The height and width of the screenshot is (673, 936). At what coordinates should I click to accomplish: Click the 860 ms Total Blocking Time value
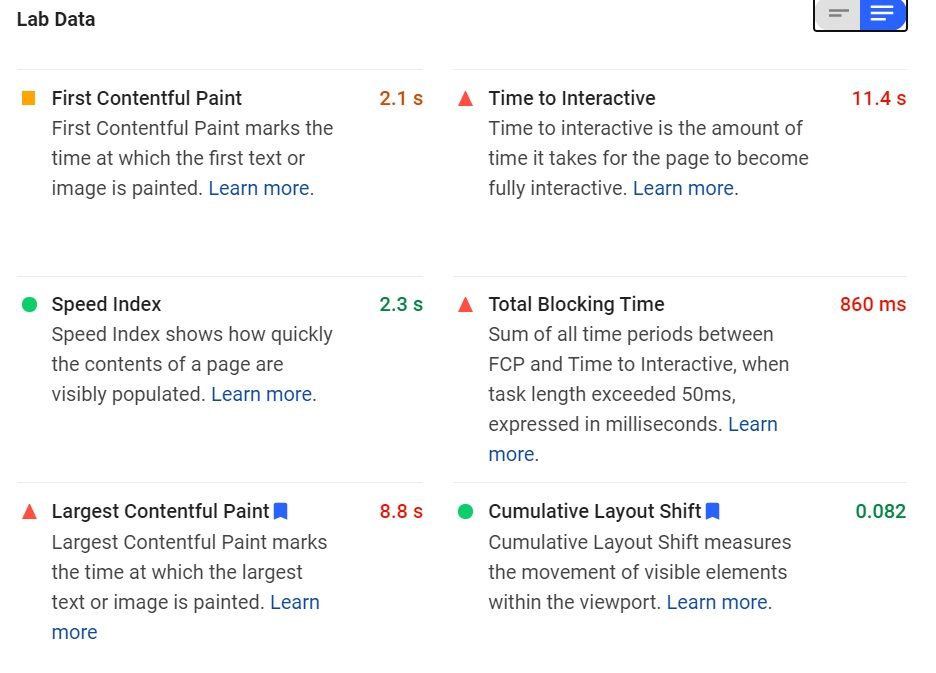pyautogui.click(x=872, y=304)
